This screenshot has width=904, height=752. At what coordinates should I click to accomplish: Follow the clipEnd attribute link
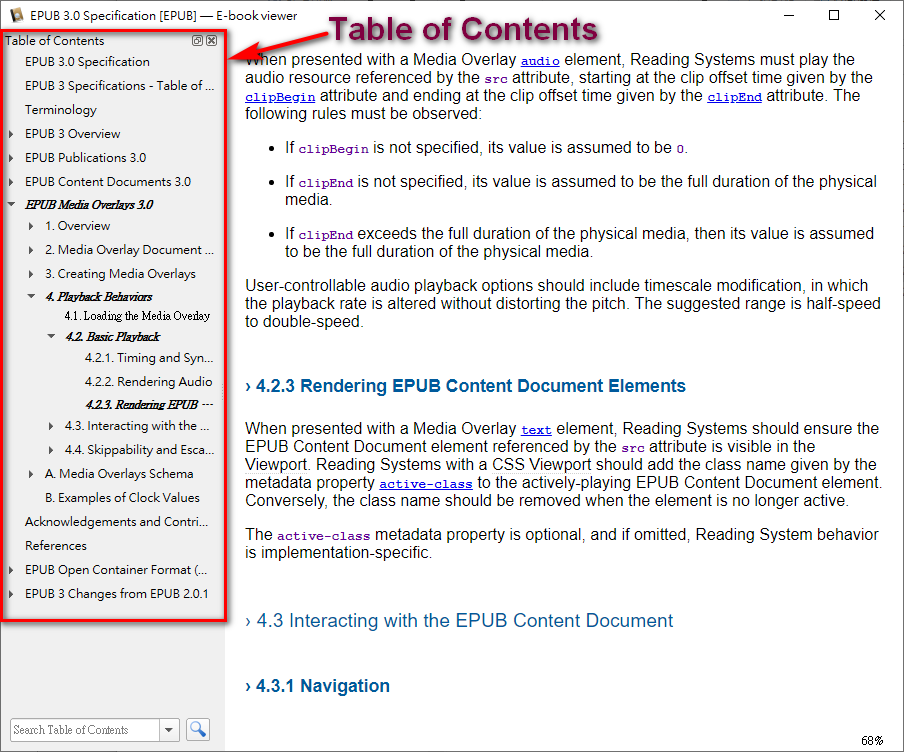point(734,97)
